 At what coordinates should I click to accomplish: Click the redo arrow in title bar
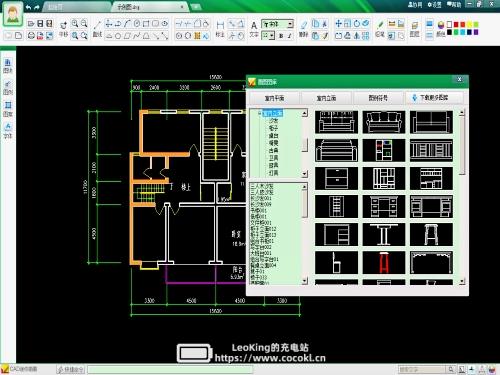click(37, 7)
